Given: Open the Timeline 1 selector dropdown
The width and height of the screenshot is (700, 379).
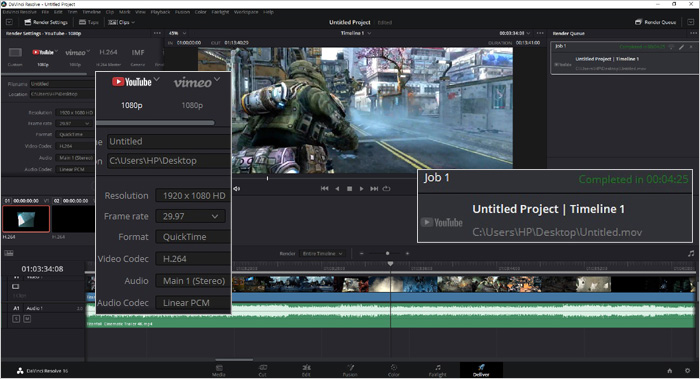Looking at the screenshot, I should (x=356, y=33).
